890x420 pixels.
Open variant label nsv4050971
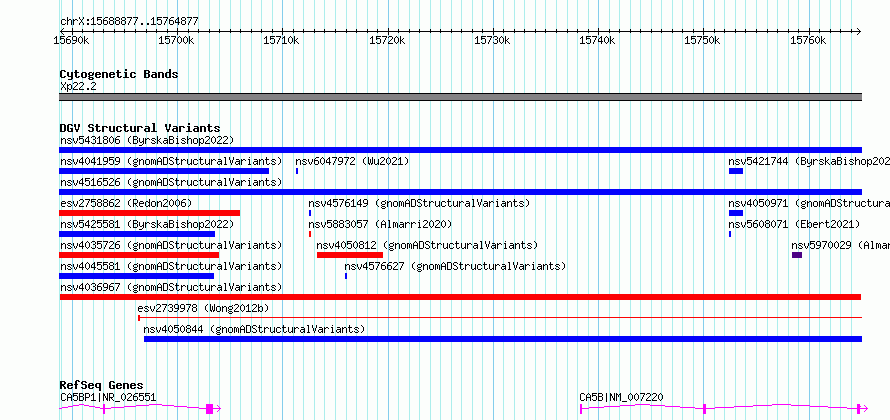[809, 203]
